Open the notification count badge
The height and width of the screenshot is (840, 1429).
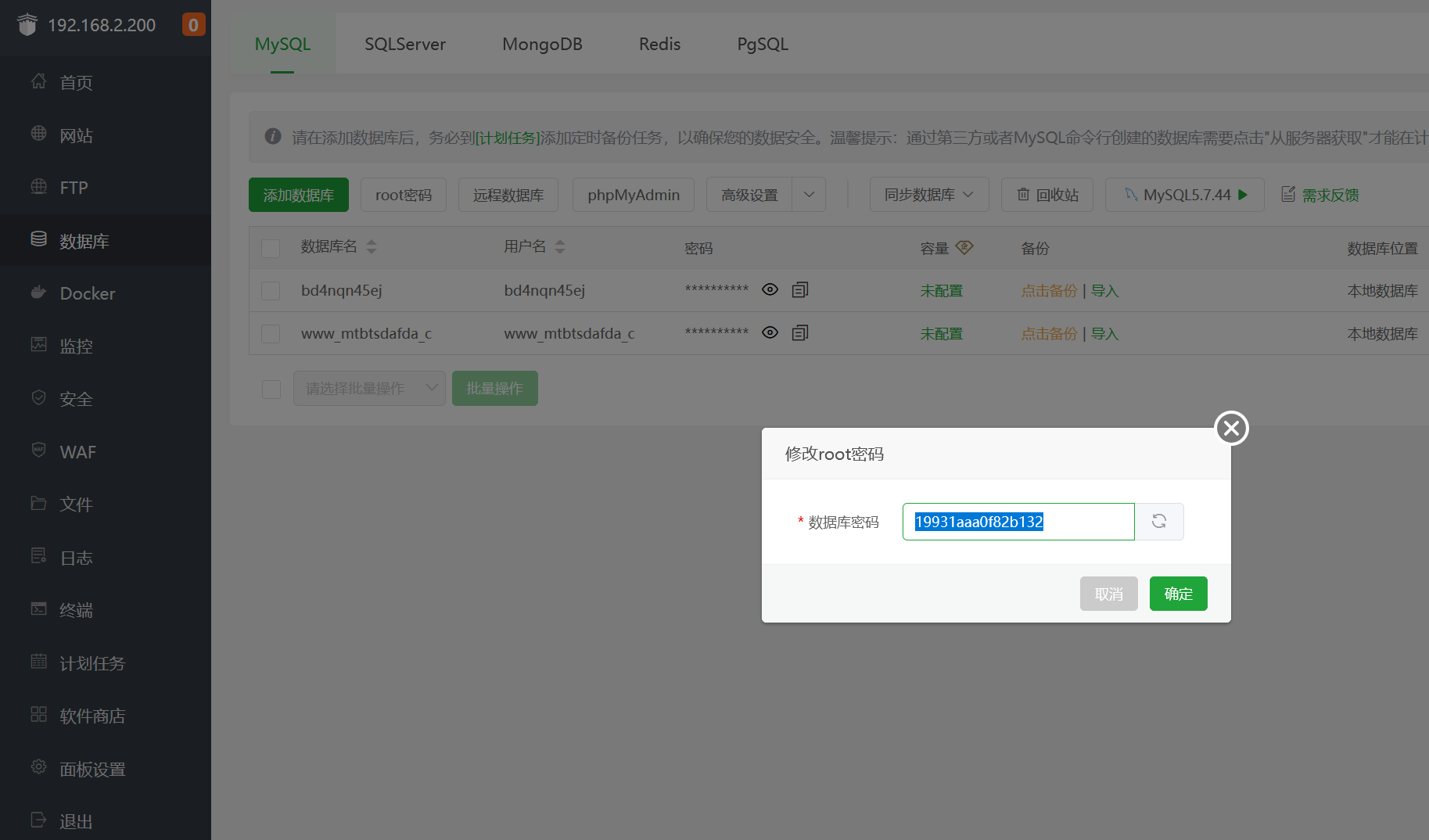193,25
